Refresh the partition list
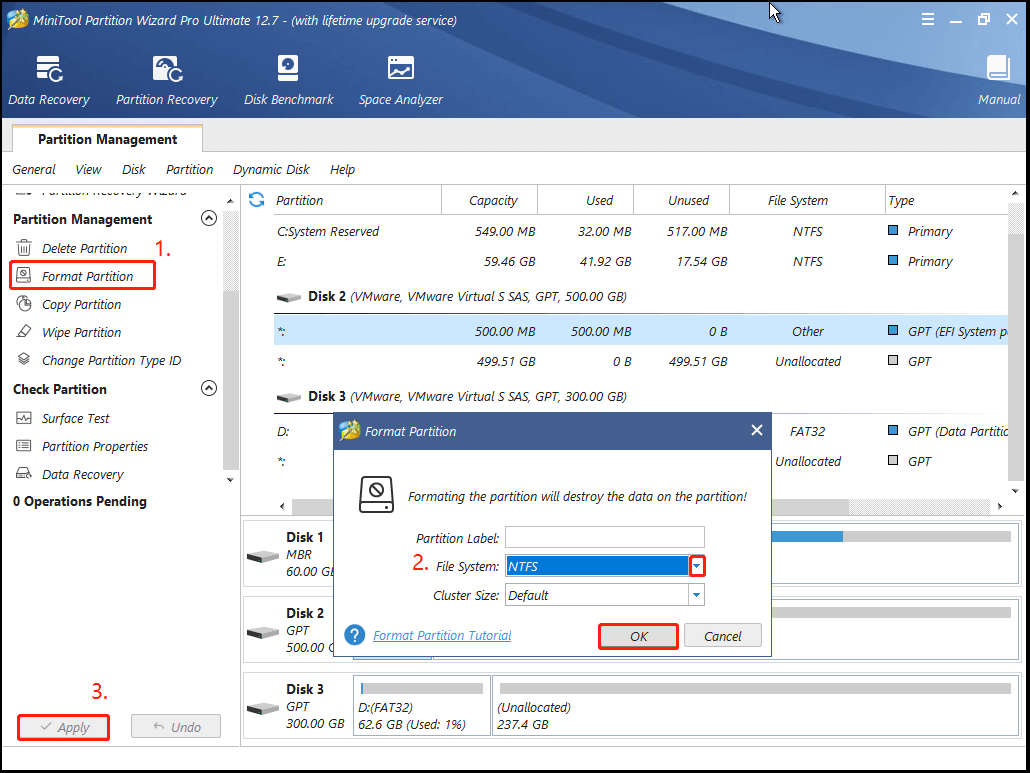Screen dimensions: 1030x773 click(x=256, y=200)
